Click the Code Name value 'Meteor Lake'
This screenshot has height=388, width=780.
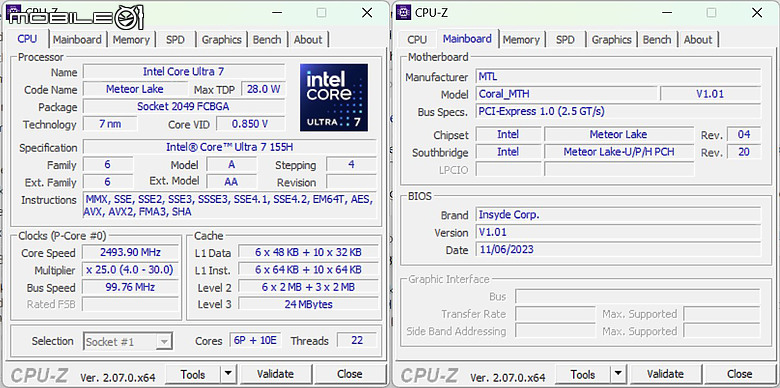135,89
